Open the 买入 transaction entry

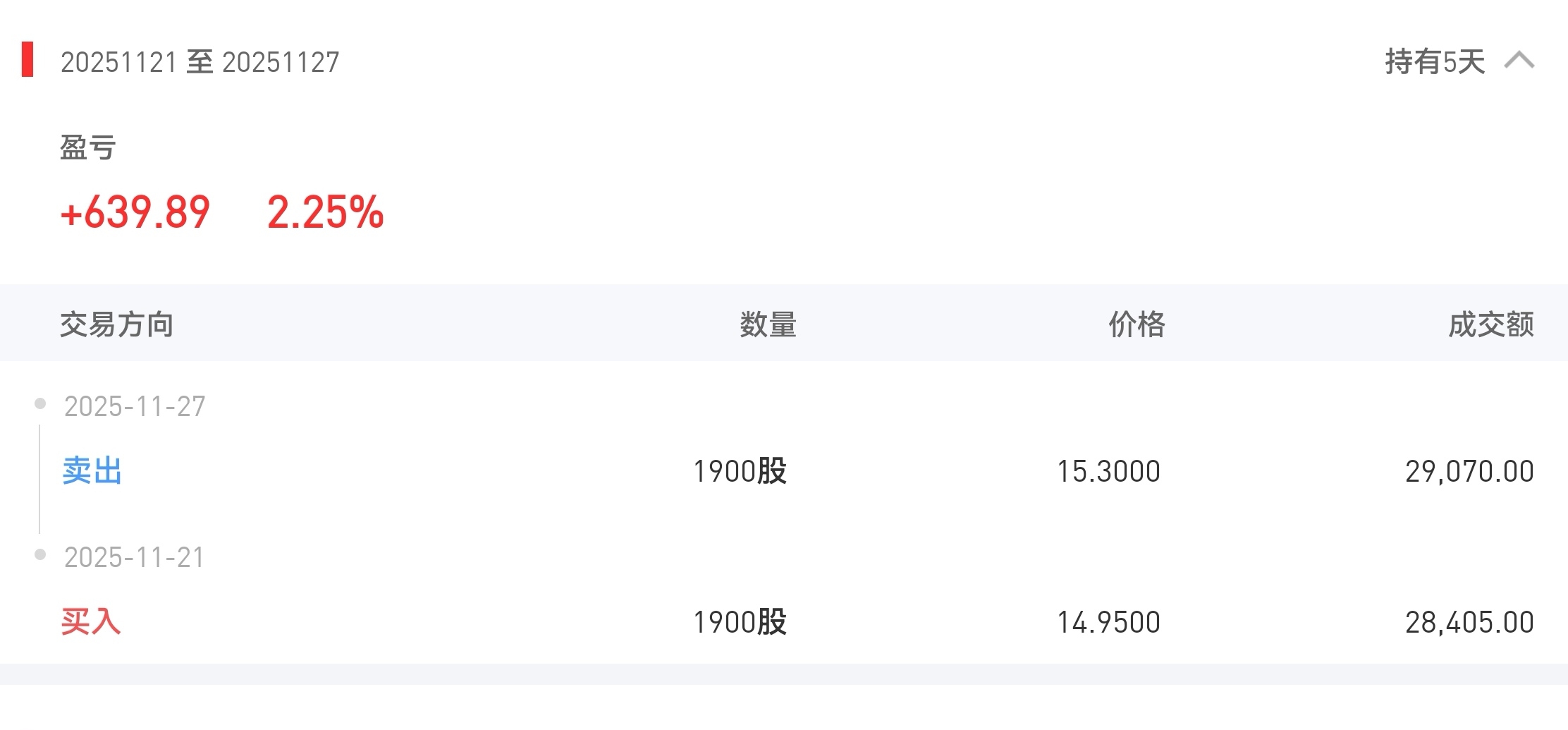[x=91, y=621]
